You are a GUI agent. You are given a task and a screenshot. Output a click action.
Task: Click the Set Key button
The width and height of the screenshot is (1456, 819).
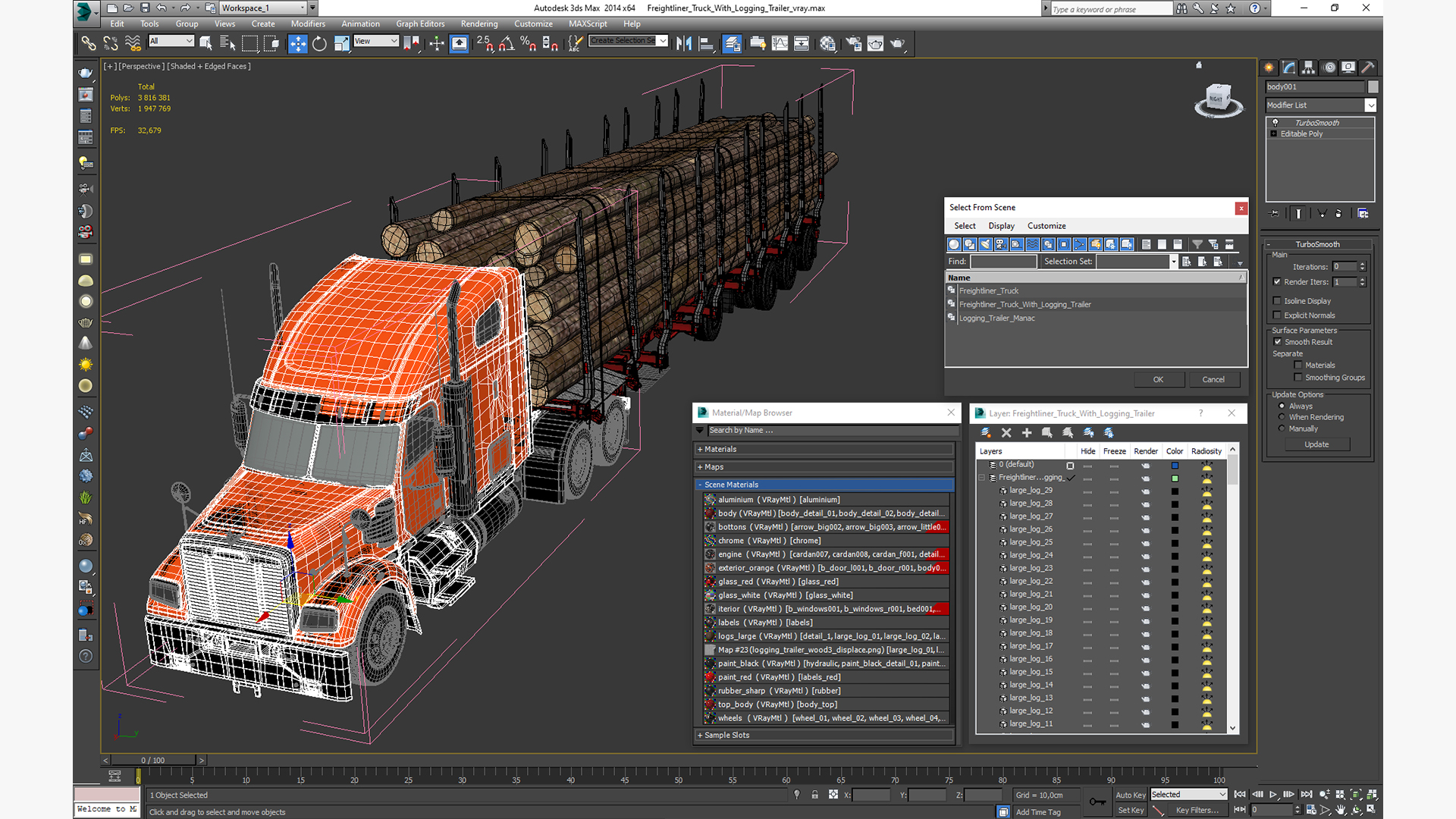tap(1130, 811)
